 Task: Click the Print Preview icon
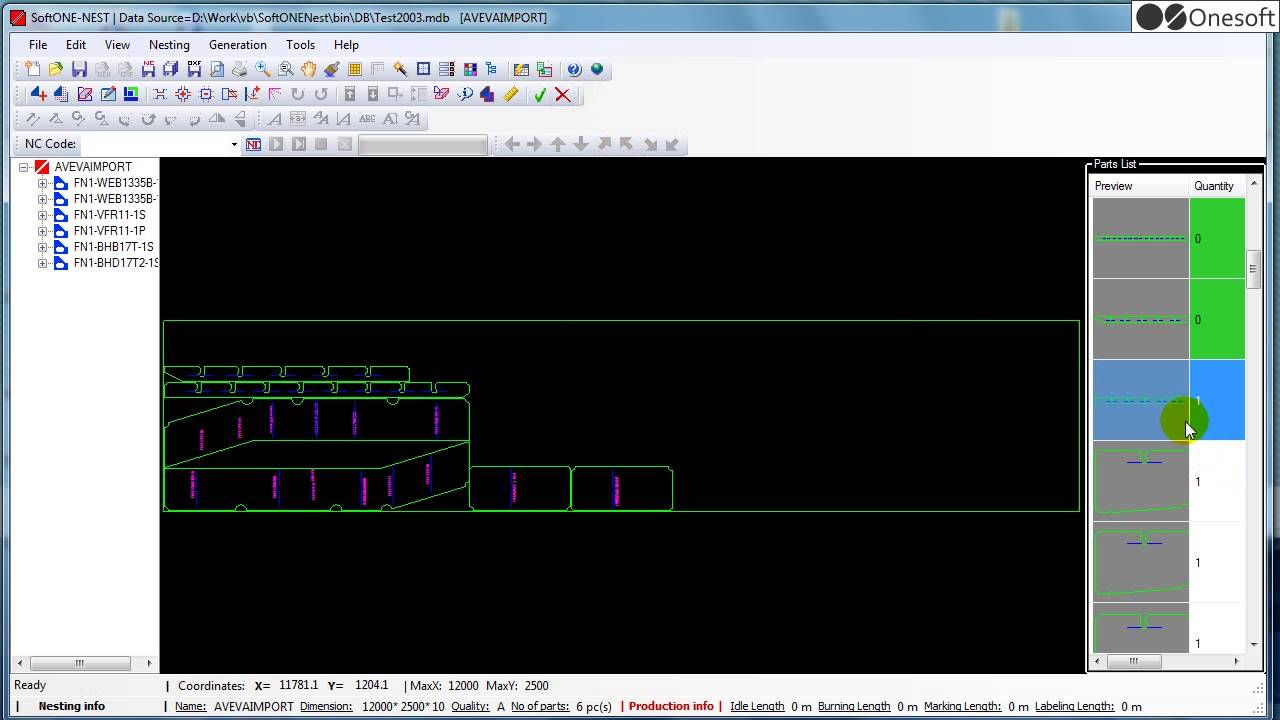tap(217, 69)
